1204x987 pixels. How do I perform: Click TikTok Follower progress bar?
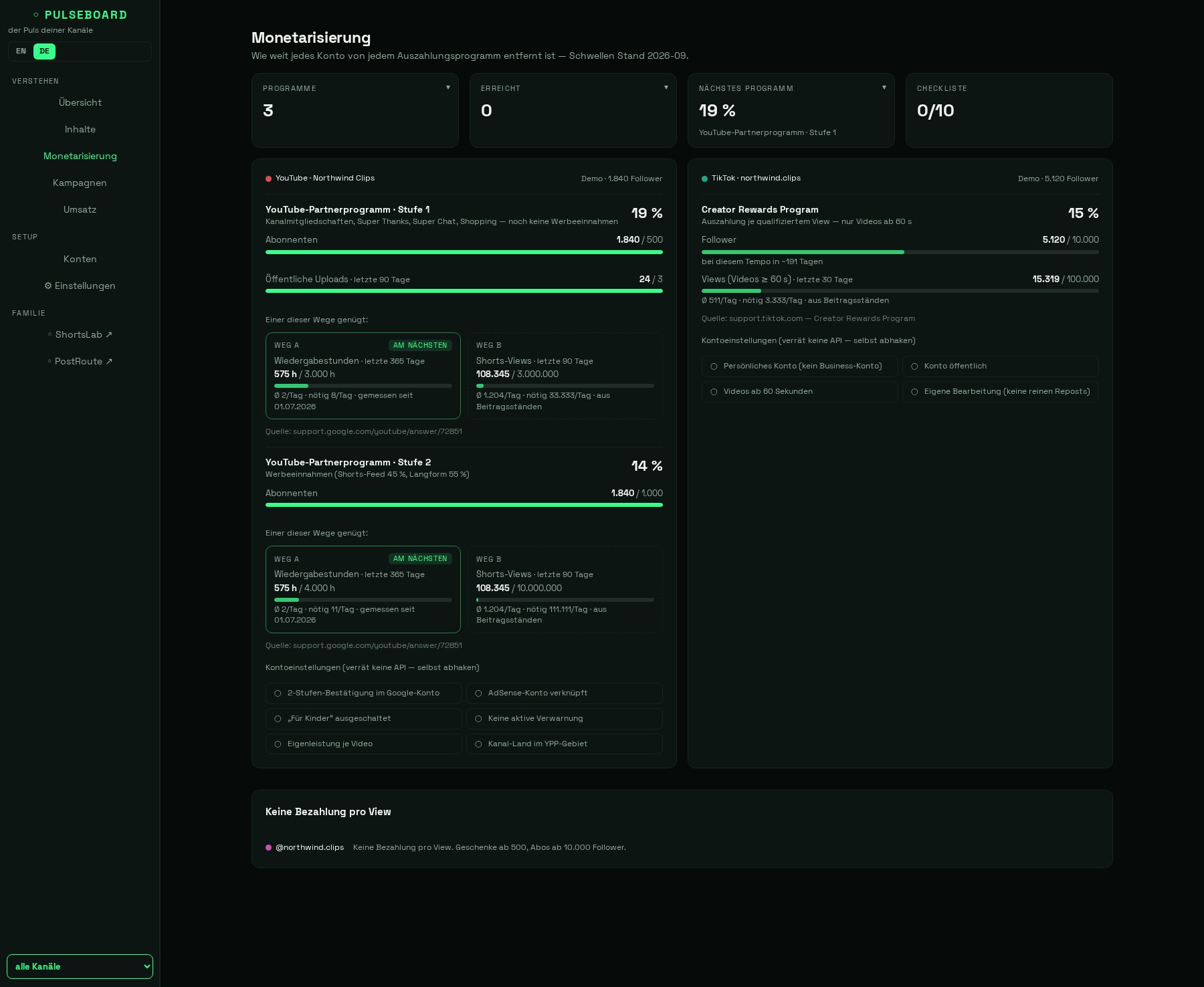point(900,252)
